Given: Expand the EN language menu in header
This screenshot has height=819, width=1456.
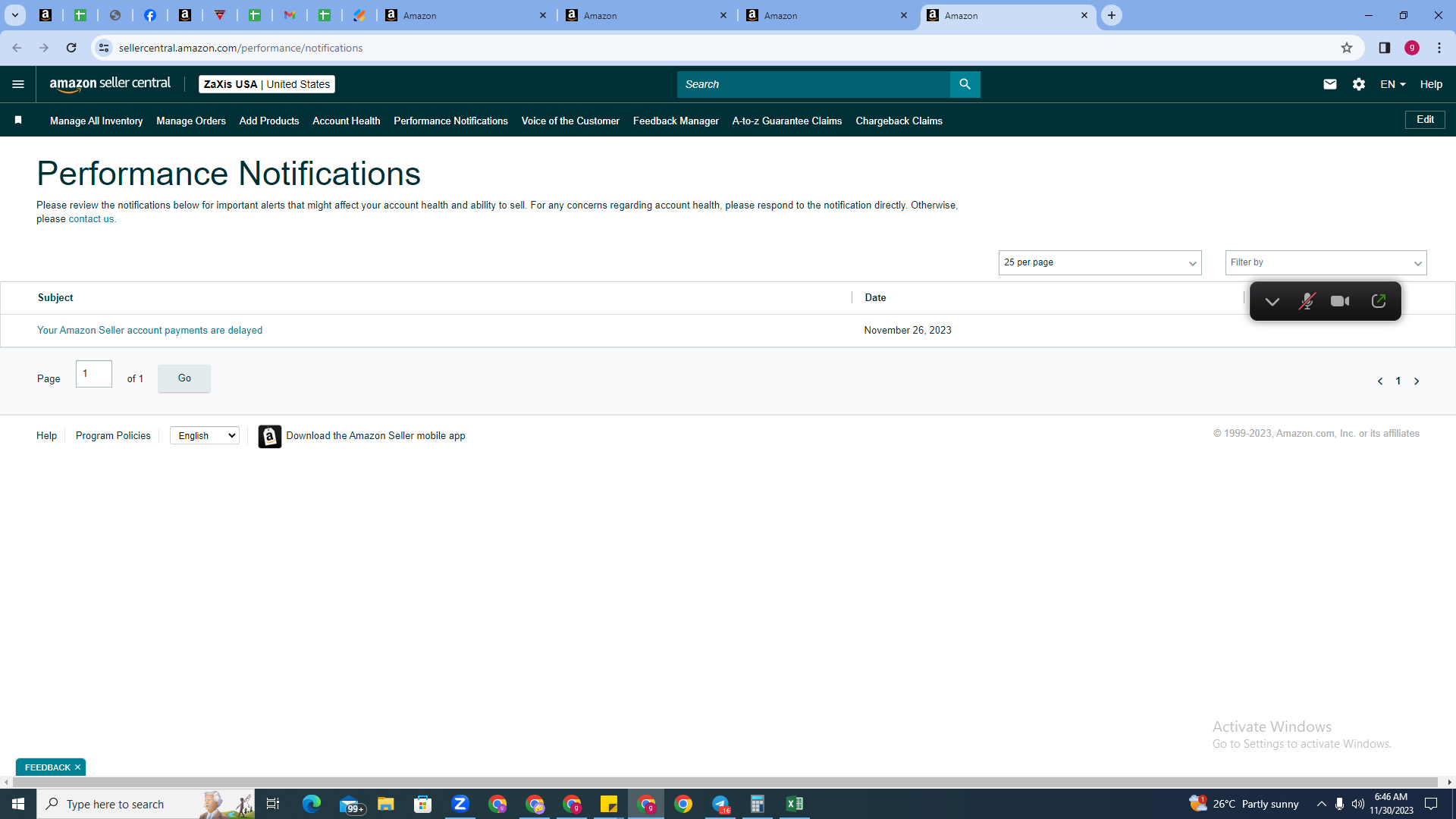Looking at the screenshot, I should (x=1393, y=84).
